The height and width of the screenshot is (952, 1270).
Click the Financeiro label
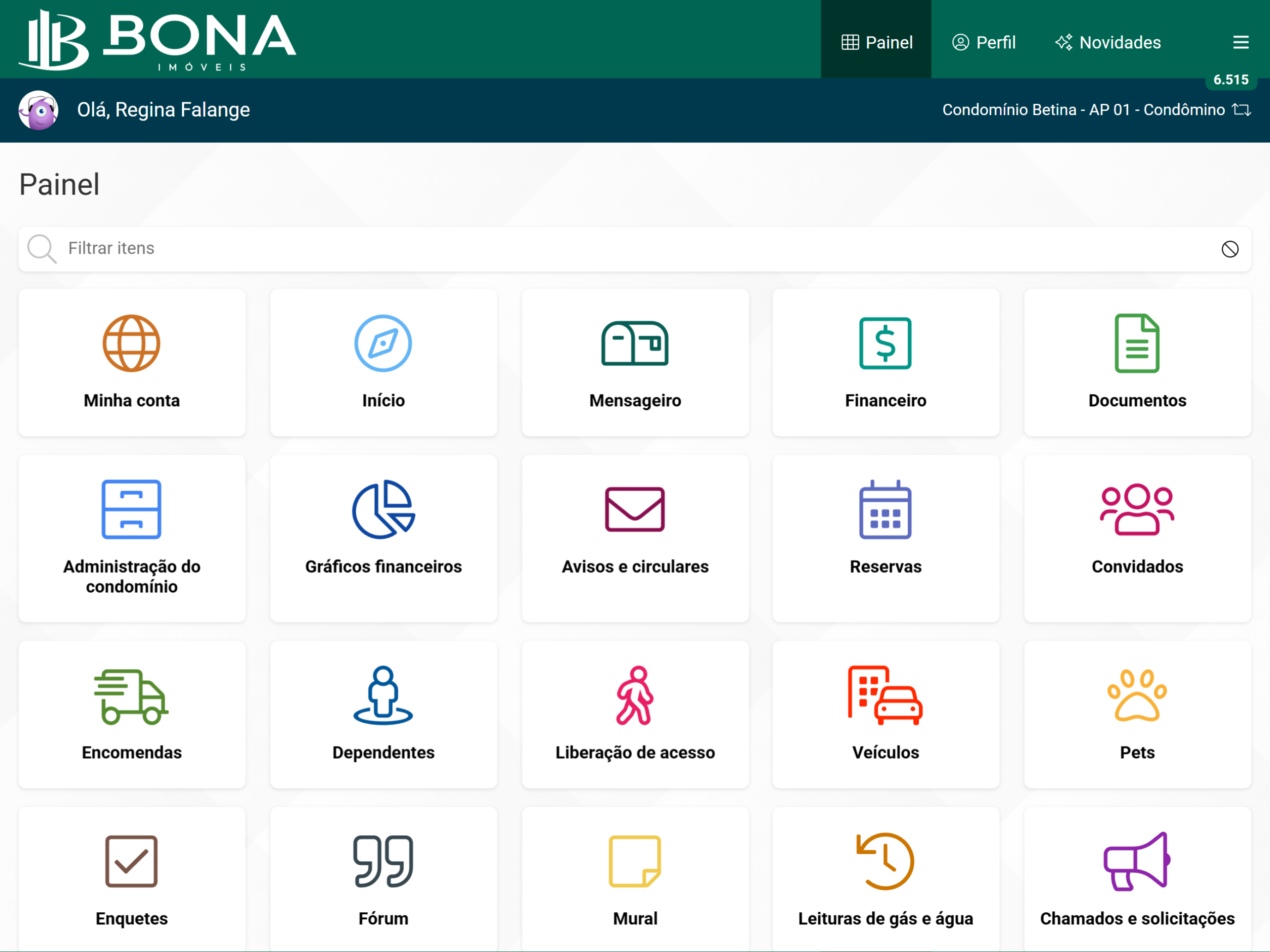885,400
